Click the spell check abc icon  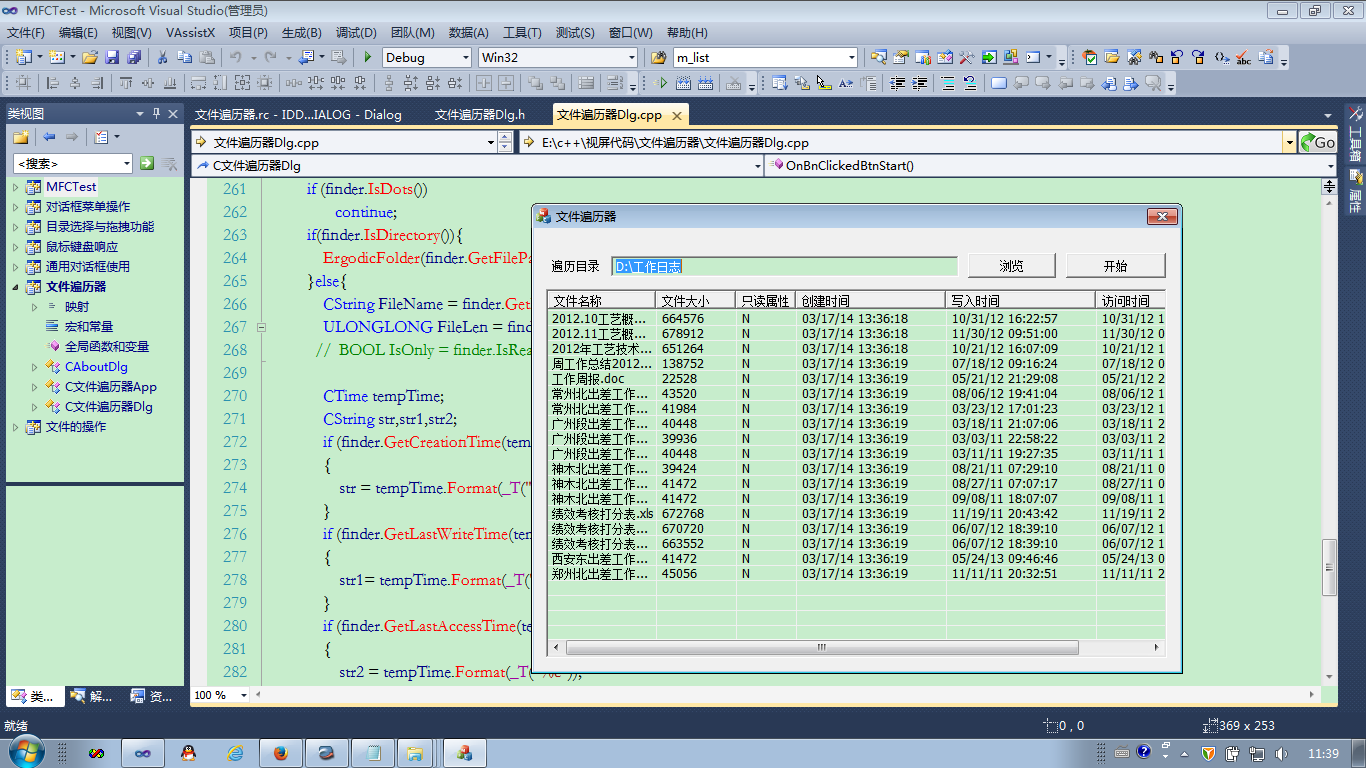coord(1243,57)
